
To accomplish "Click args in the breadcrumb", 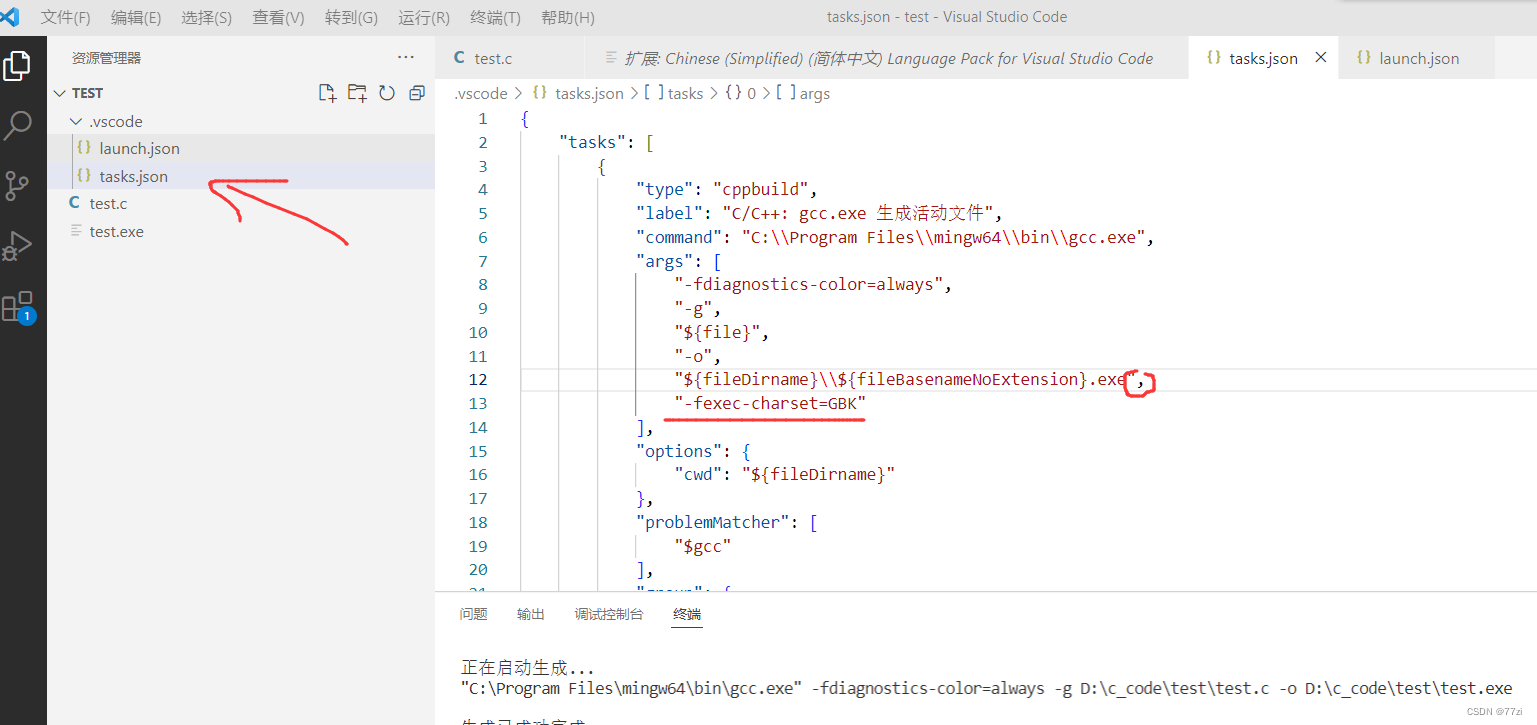I will click(814, 93).
